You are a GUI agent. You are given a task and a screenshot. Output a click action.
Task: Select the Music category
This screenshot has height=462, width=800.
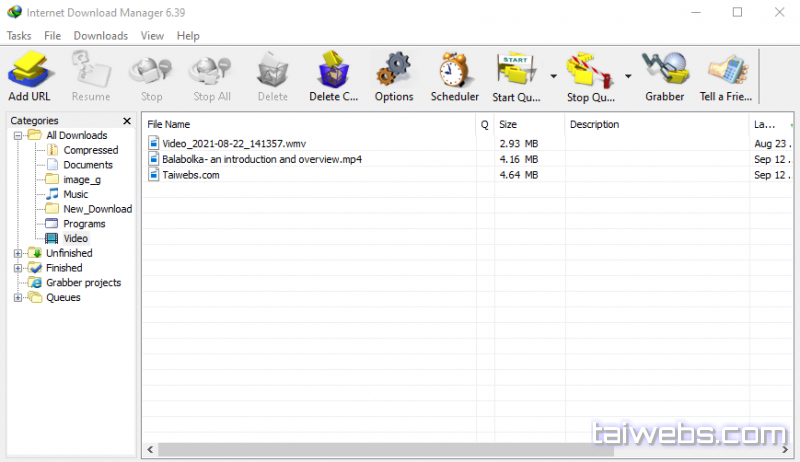tap(75, 194)
